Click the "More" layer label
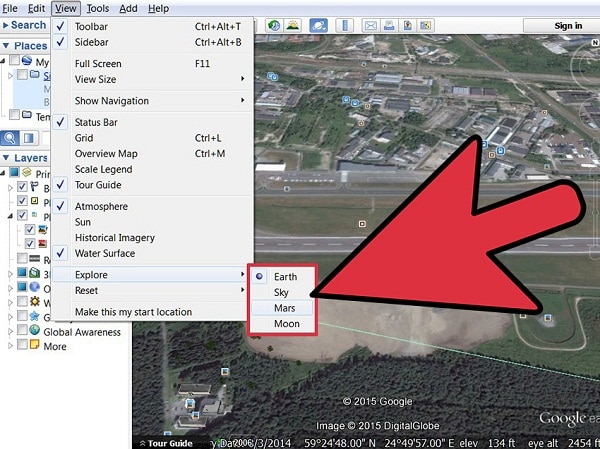This screenshot has width=600, height=449. (x=55, y=346)
